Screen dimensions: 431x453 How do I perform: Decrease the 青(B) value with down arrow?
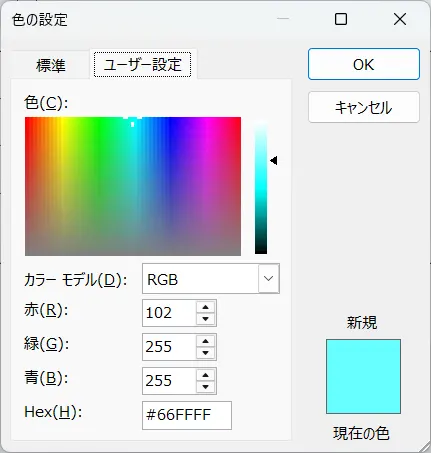point(205,387)
